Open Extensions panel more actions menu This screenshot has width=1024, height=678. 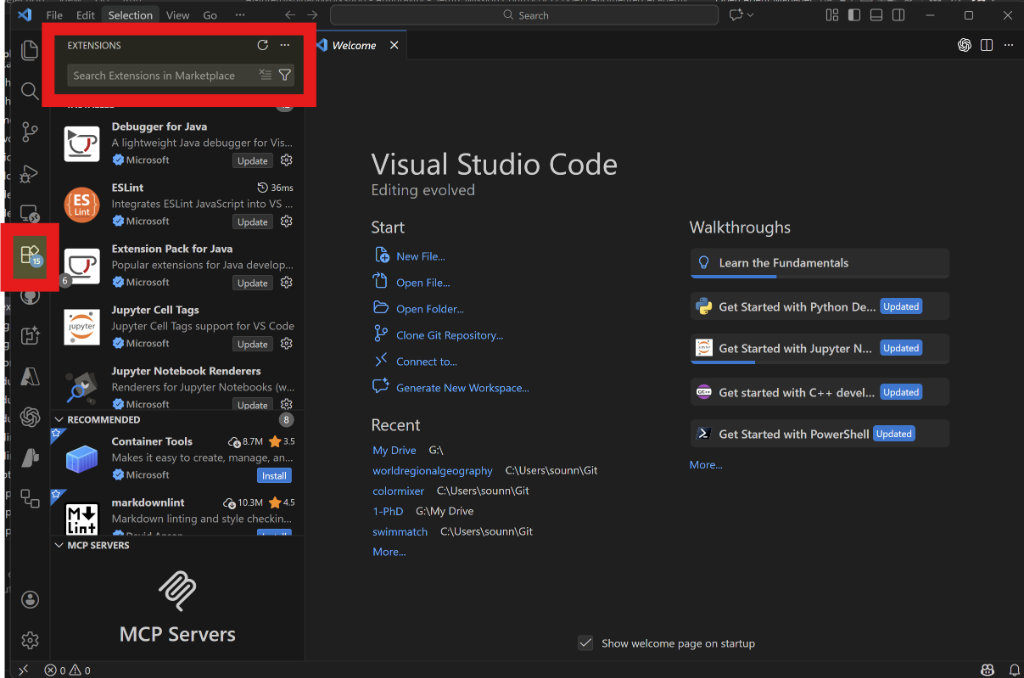285,45
